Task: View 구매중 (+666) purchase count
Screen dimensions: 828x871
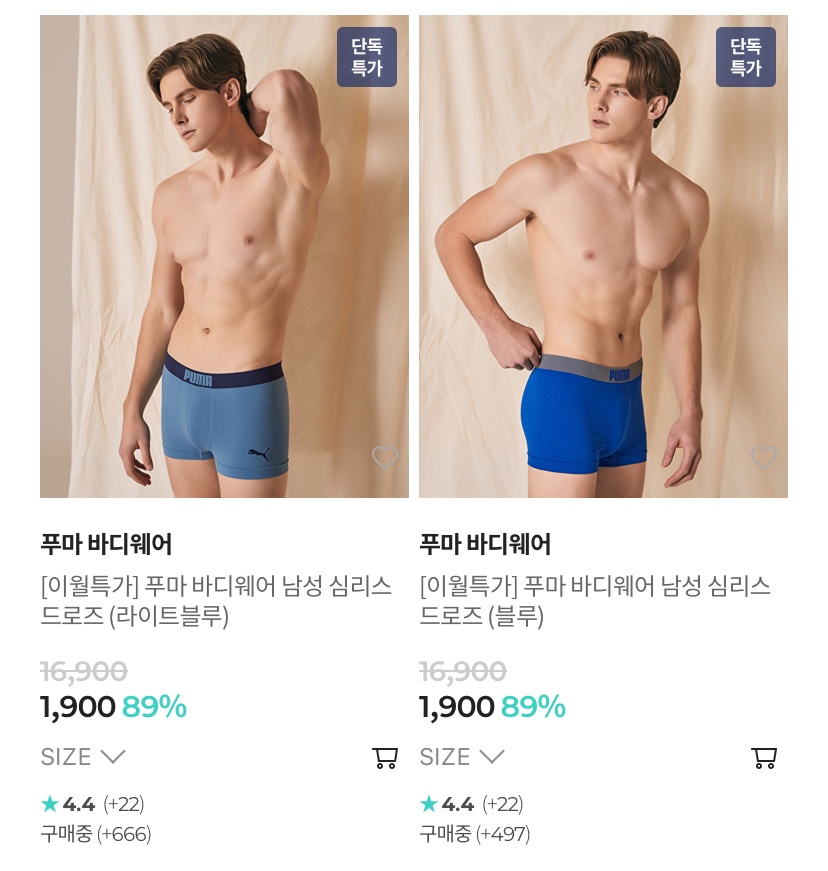Action: click(x=96, y=834)
